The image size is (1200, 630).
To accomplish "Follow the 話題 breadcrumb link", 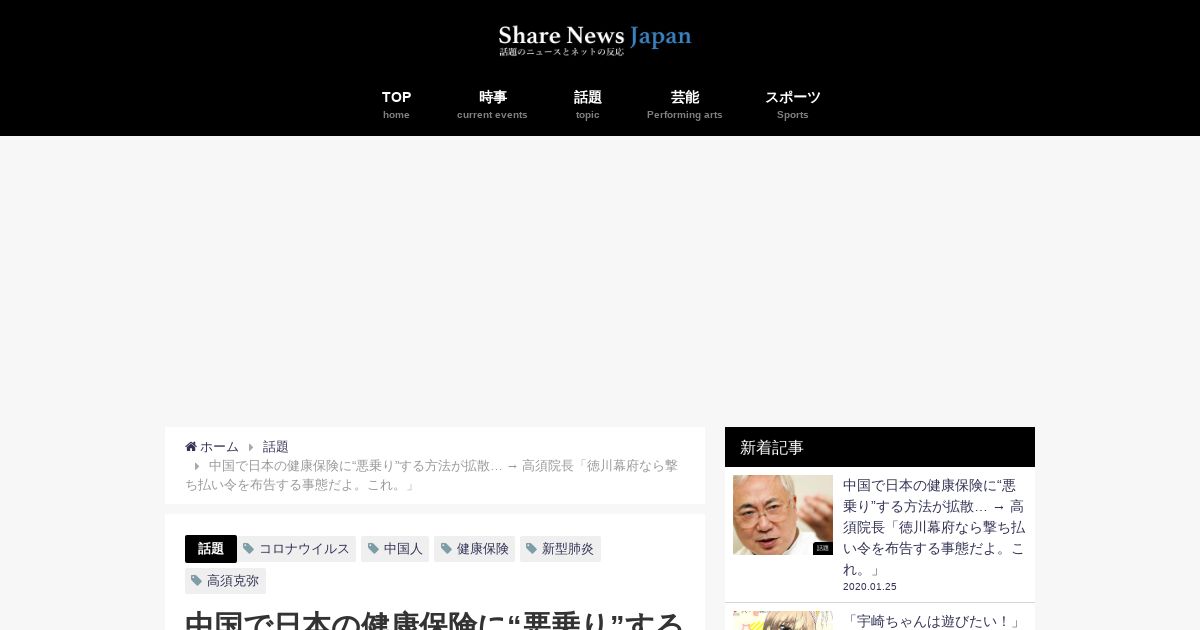I will coord(276,447).
